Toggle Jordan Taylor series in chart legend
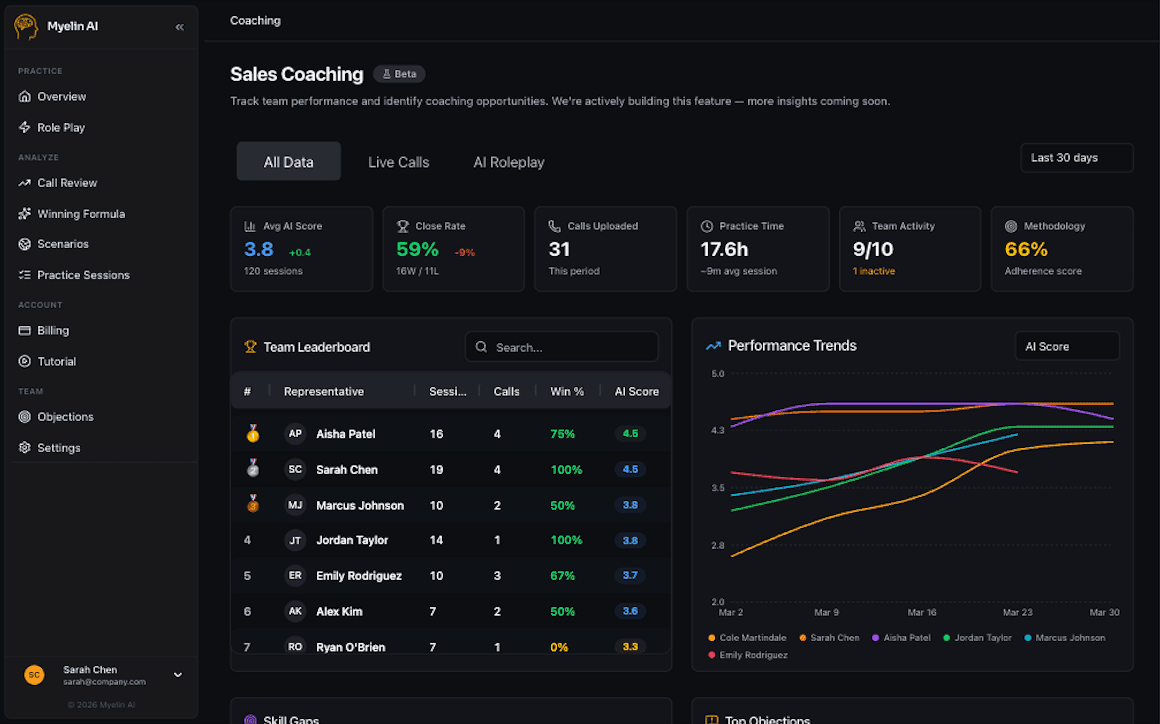The height and width of the screenshot is (724, 1160). [x=977, y=637]
